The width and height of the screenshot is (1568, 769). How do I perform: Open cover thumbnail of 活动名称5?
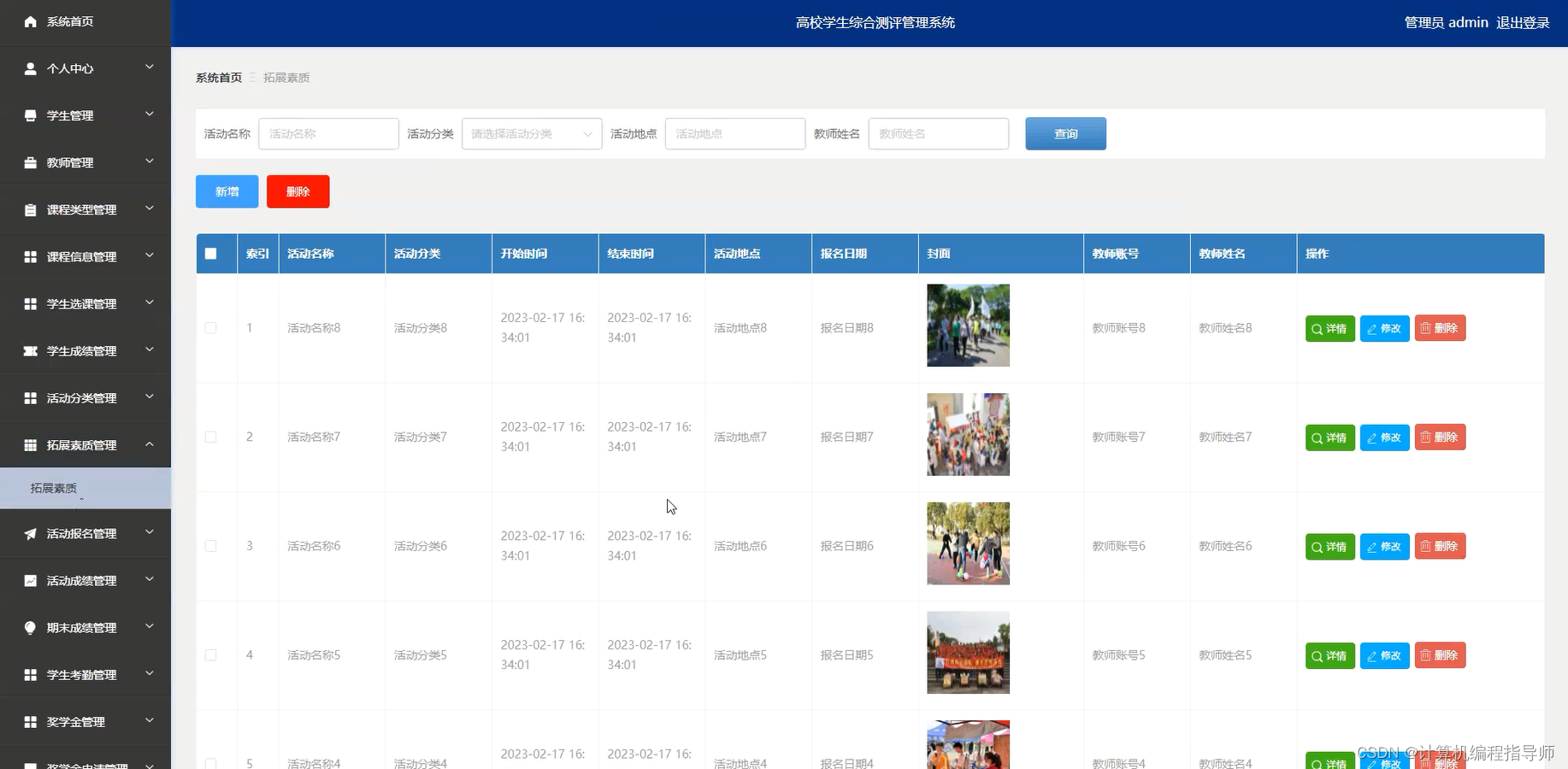968,653
